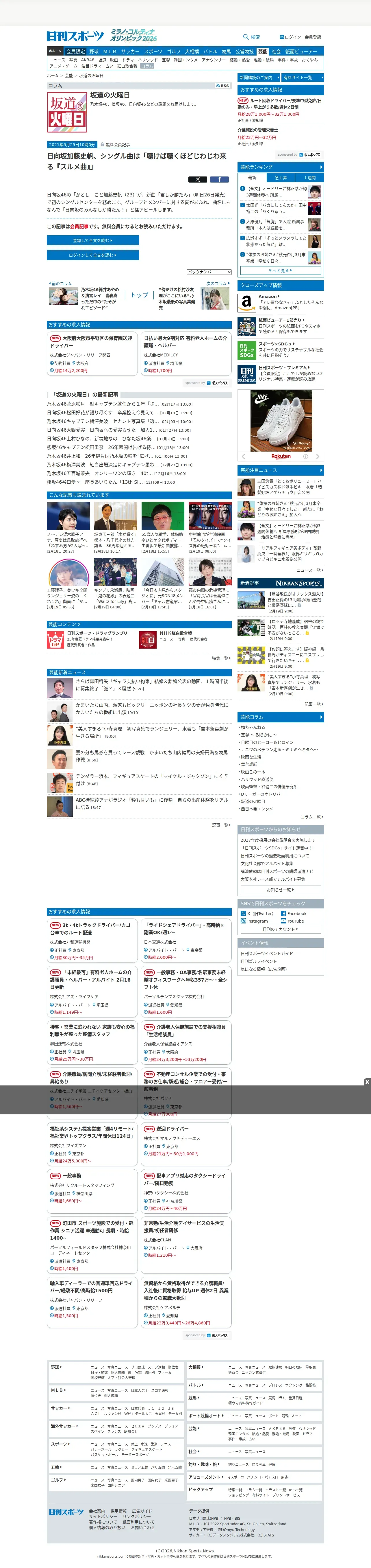Go to 前のコラム previous column link

(60, 284)
